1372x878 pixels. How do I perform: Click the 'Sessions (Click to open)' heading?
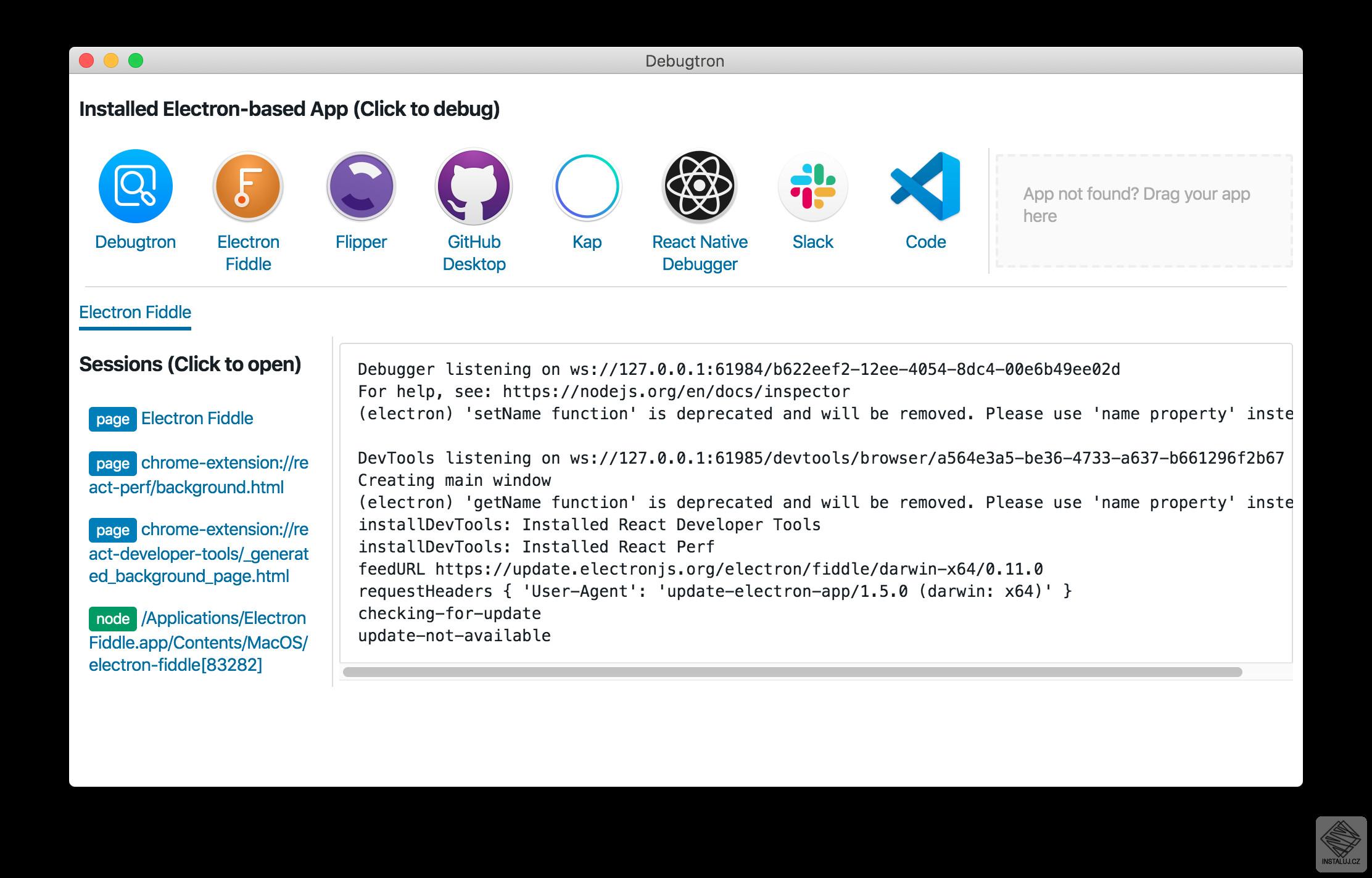[190, 364]
